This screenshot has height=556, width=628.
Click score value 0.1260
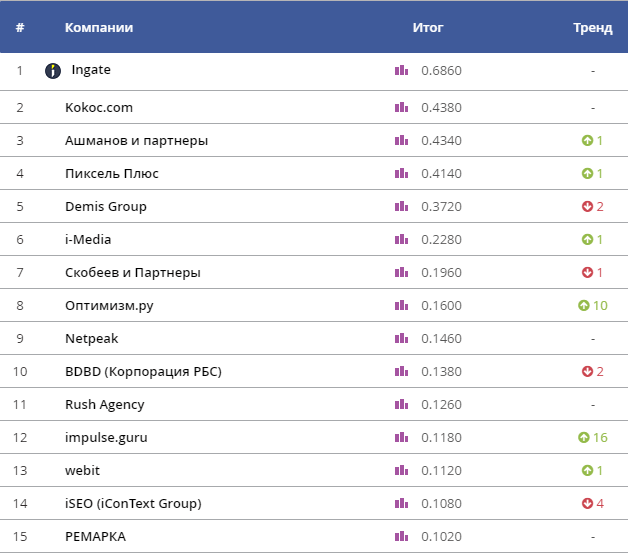(441, 405)
